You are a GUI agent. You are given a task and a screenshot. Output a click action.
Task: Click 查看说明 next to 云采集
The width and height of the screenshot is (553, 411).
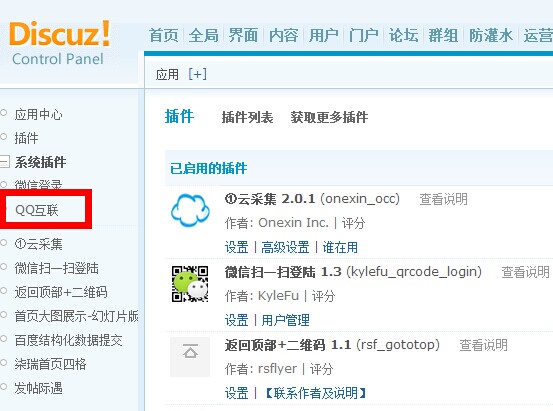pyautogui.click(x=443, y=199)
